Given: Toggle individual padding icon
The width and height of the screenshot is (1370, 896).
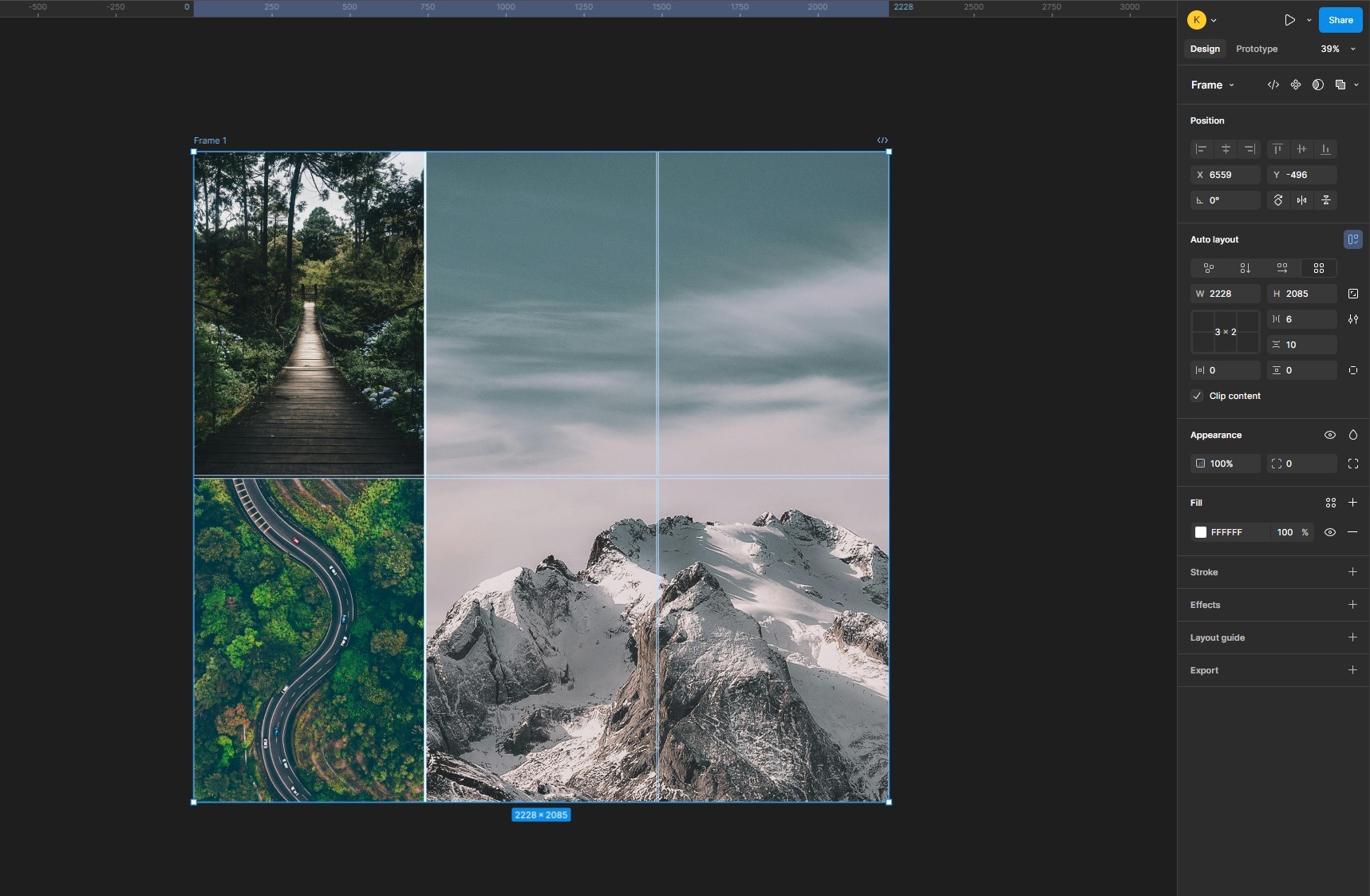Looking at the screenshot, I should coord(1353,370).
